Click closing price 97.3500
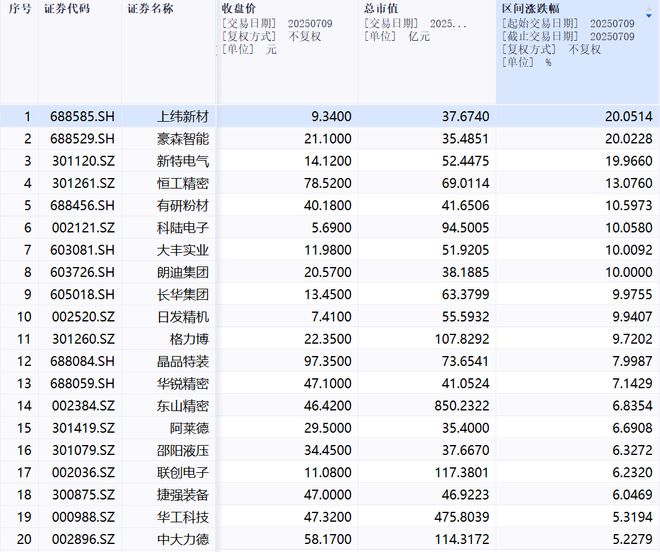 [x=328, y=361]
